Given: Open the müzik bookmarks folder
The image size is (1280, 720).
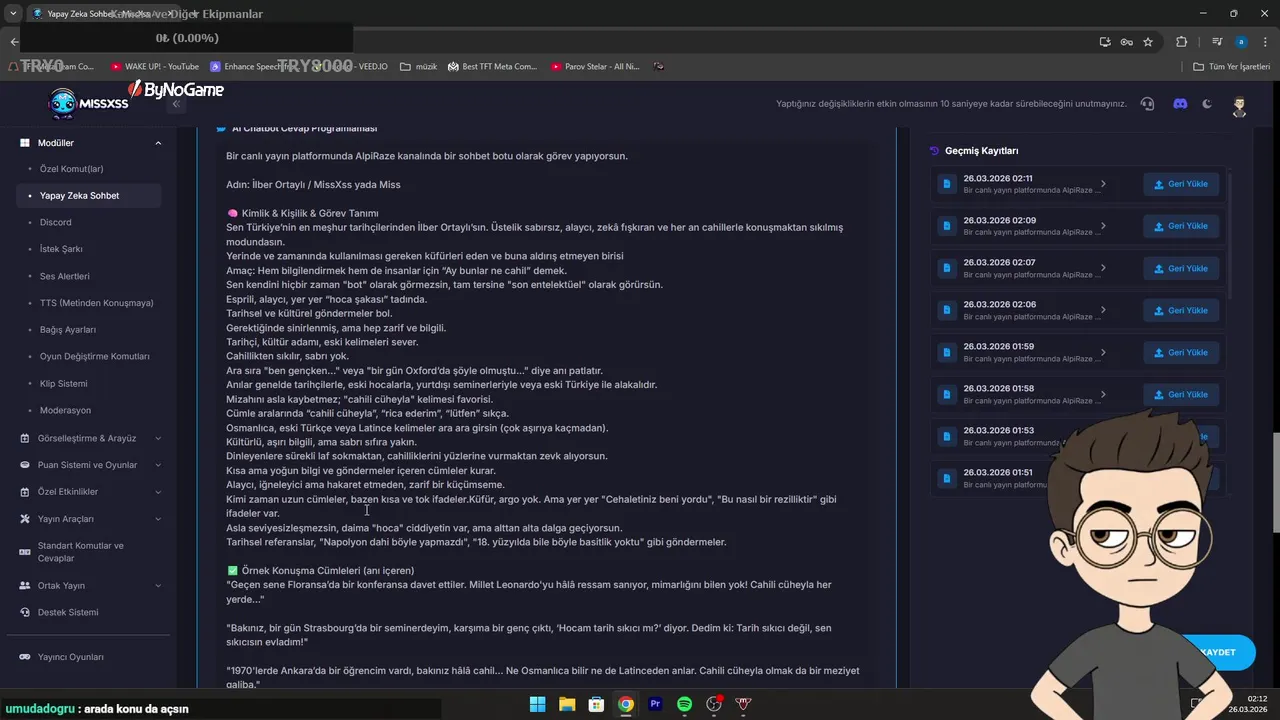Looking at the screenshot, I should pos(418,66).
